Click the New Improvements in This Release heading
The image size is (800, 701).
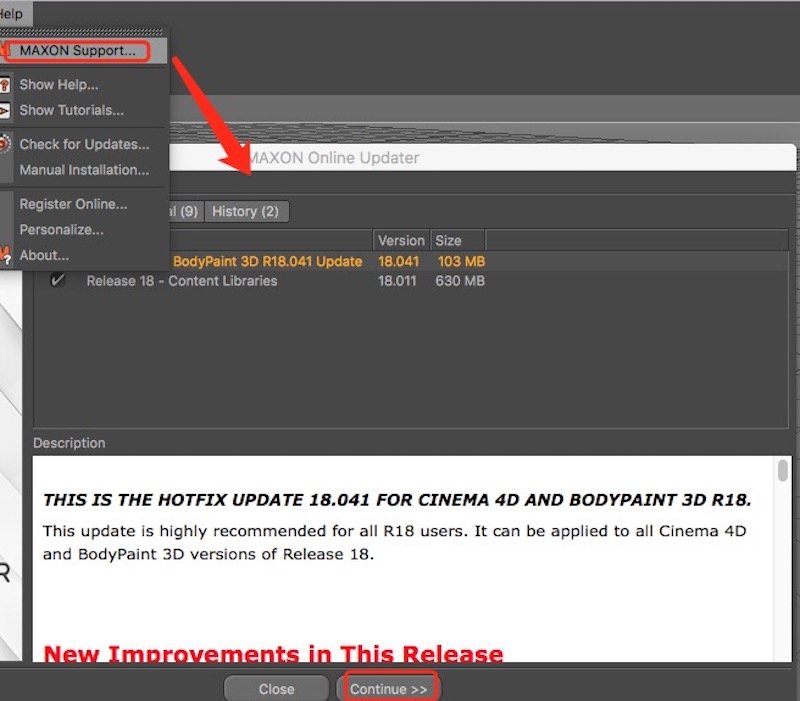click(x=273, y=654)
